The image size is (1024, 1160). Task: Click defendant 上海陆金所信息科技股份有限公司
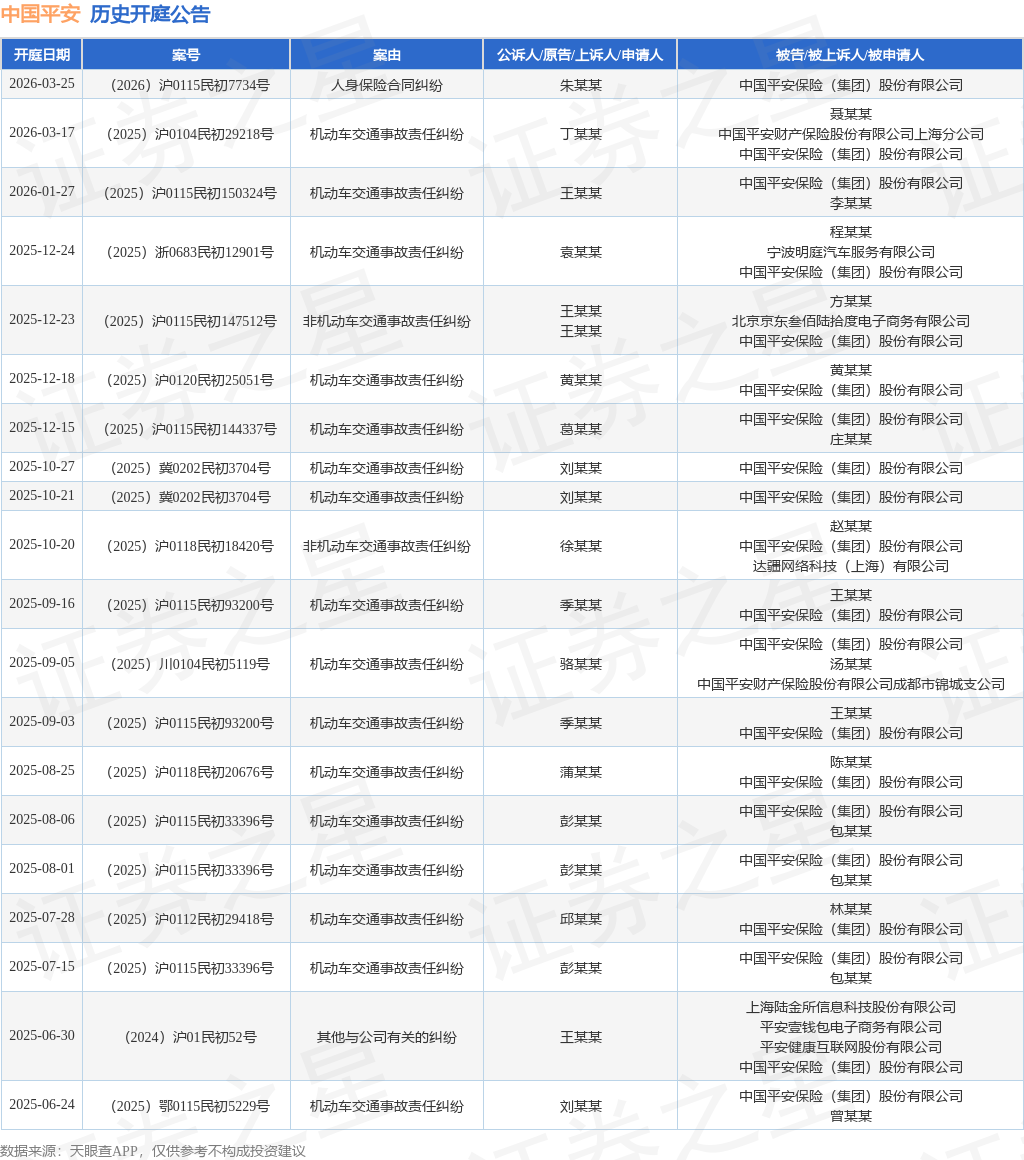pos(850,1007)
